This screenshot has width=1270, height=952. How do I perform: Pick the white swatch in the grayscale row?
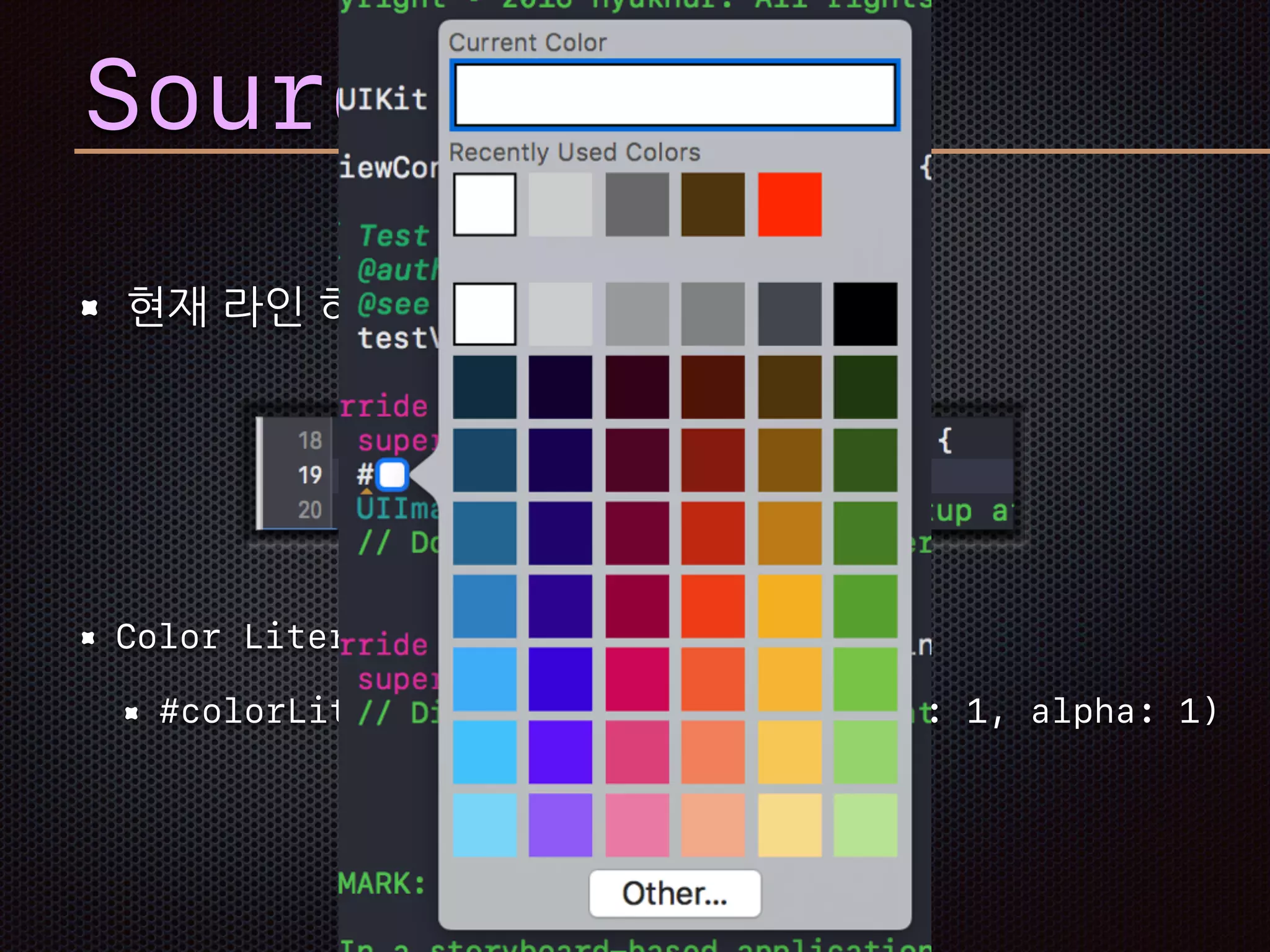(x=484, y=314)
